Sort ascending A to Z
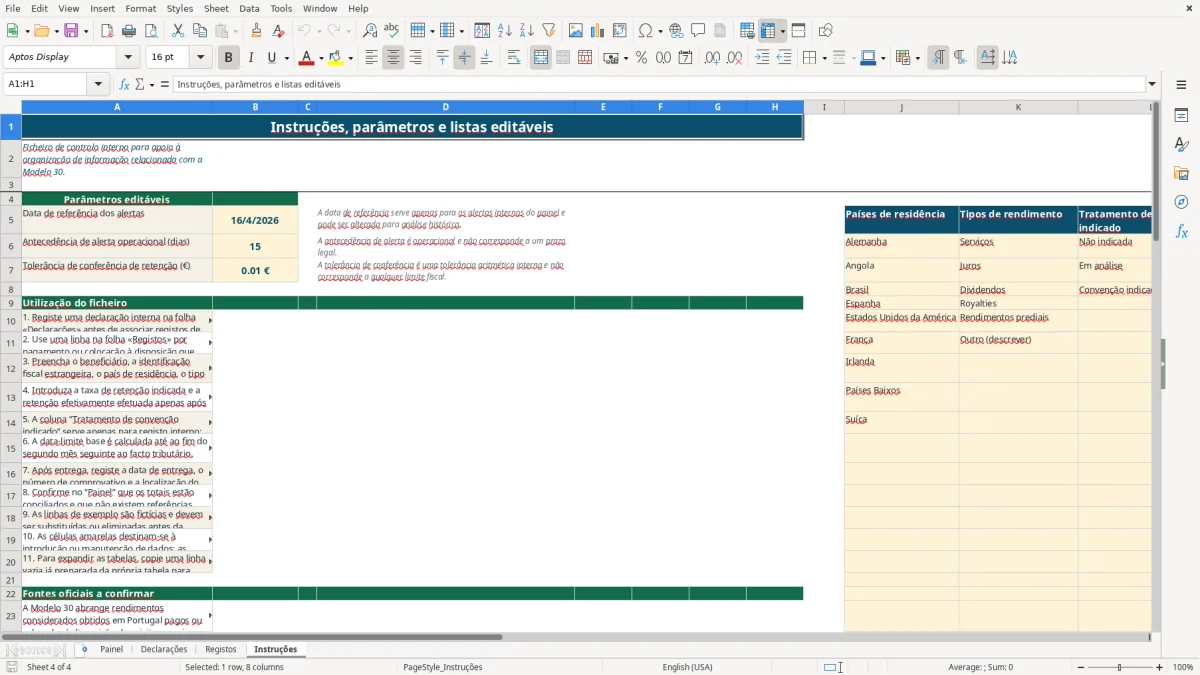This screenshot has width=1200, height=675. [505, 31]
